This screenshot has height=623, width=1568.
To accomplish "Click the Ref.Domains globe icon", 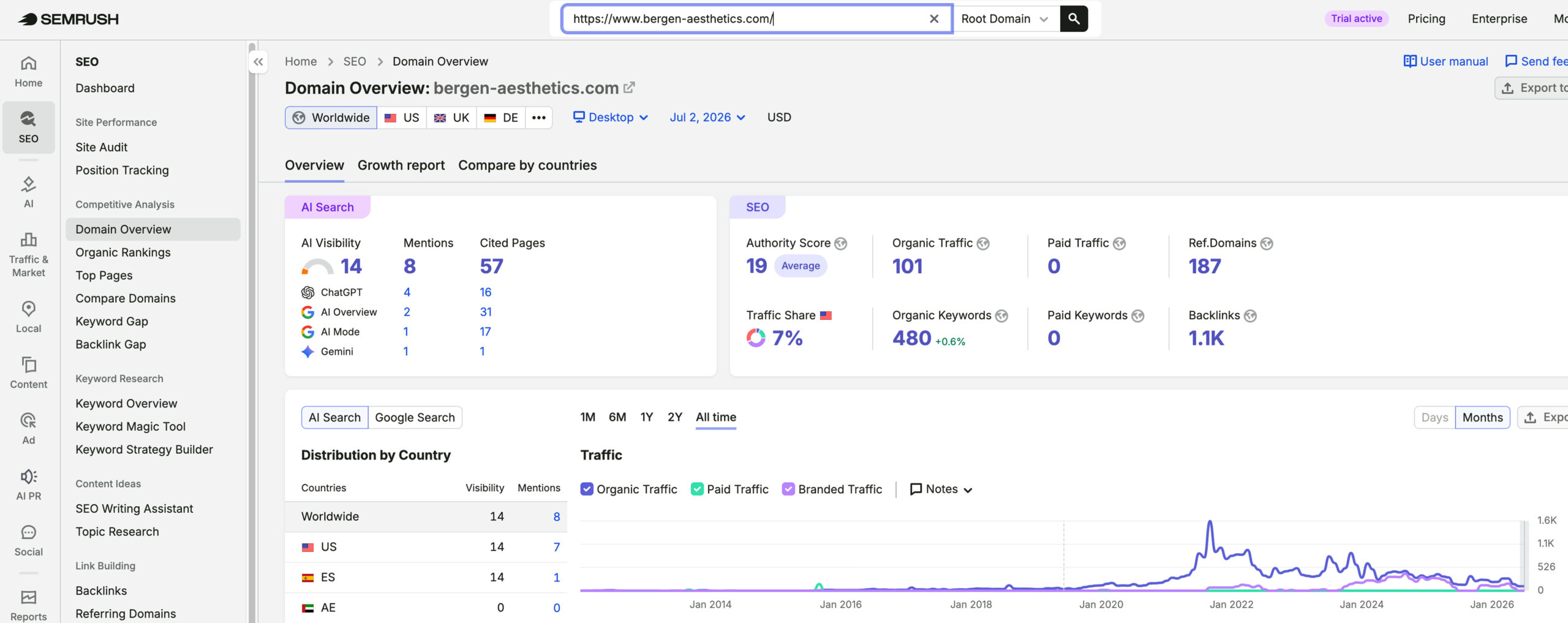I will [1267, 244].
